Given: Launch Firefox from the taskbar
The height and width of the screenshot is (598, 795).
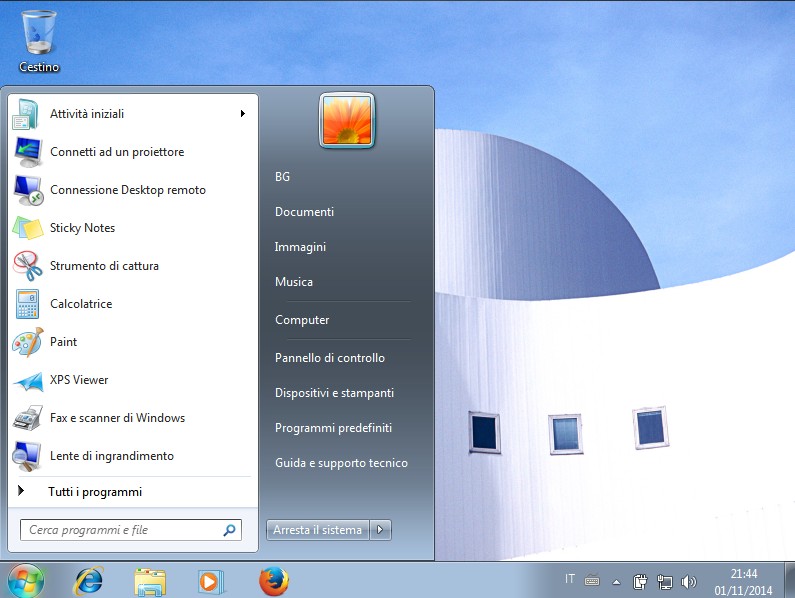Looking at the screenshot, I should point(274,581).
